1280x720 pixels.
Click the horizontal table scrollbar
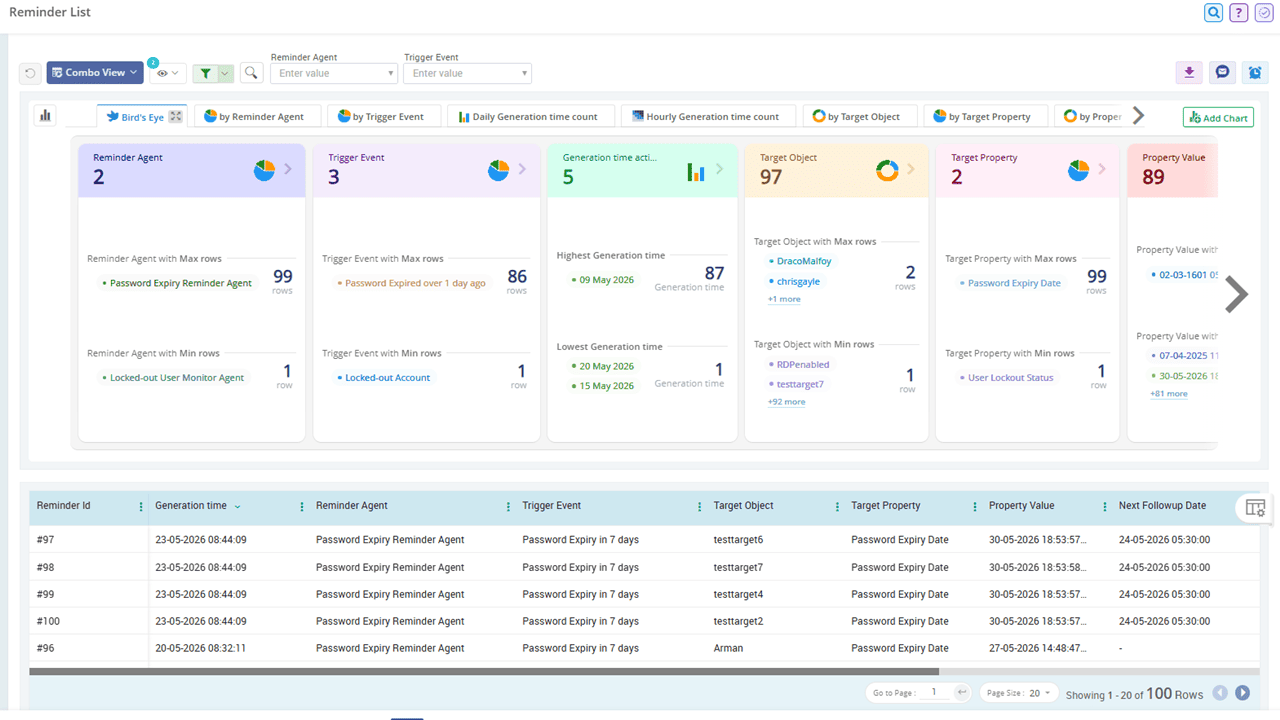click(484, 672)
